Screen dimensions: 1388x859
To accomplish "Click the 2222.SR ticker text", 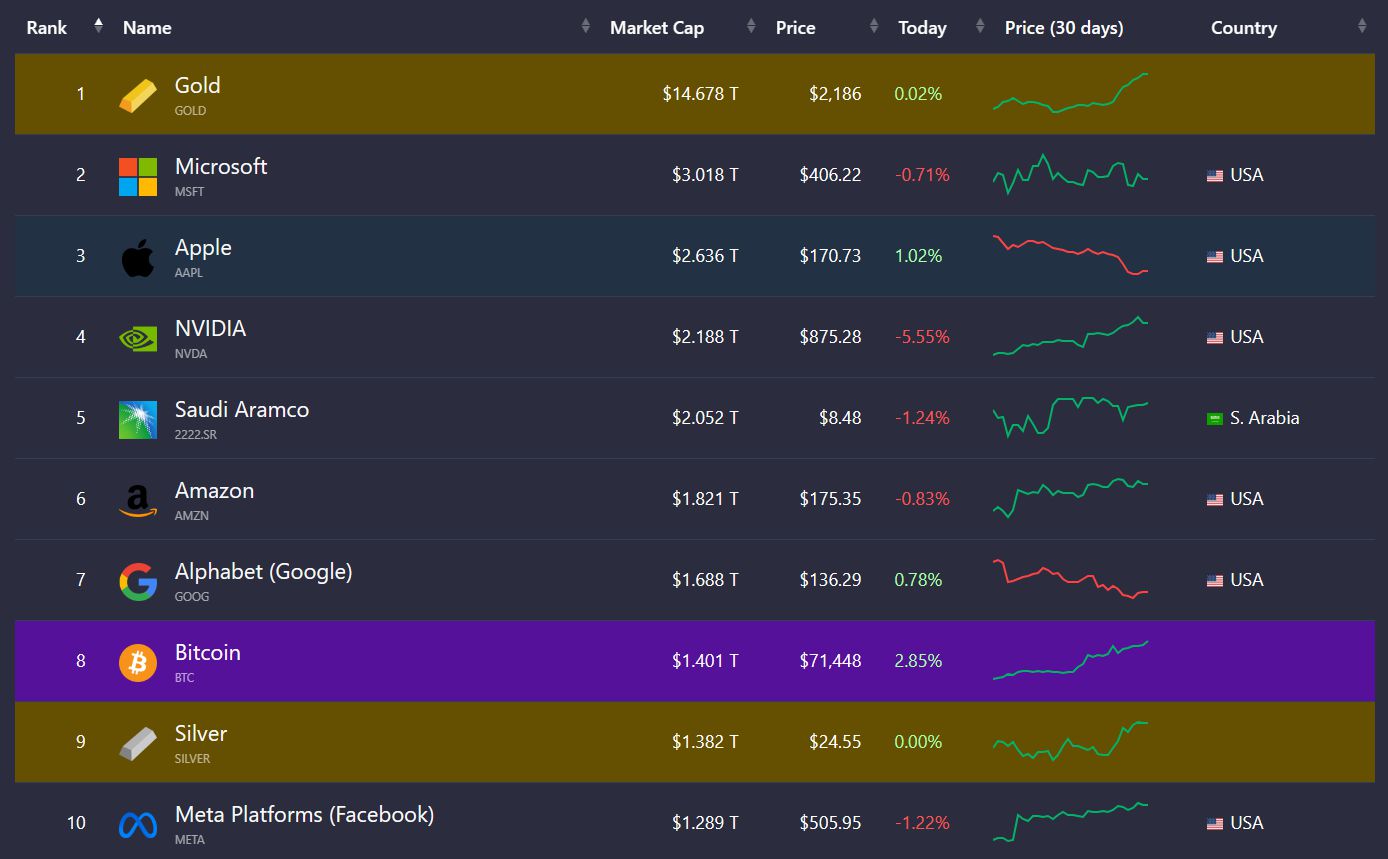I will tap(195, 435).
